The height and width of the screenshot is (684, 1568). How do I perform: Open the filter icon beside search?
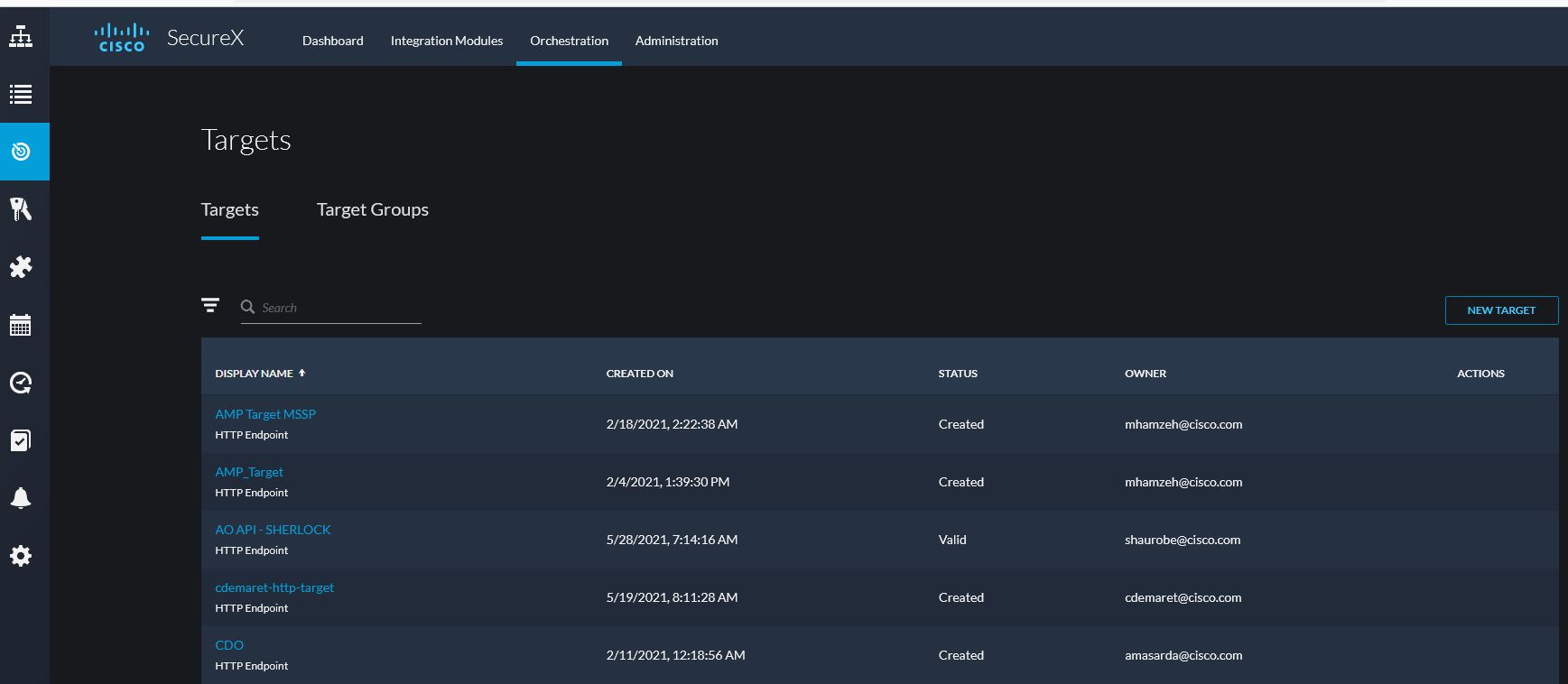[x=210, y=306]
